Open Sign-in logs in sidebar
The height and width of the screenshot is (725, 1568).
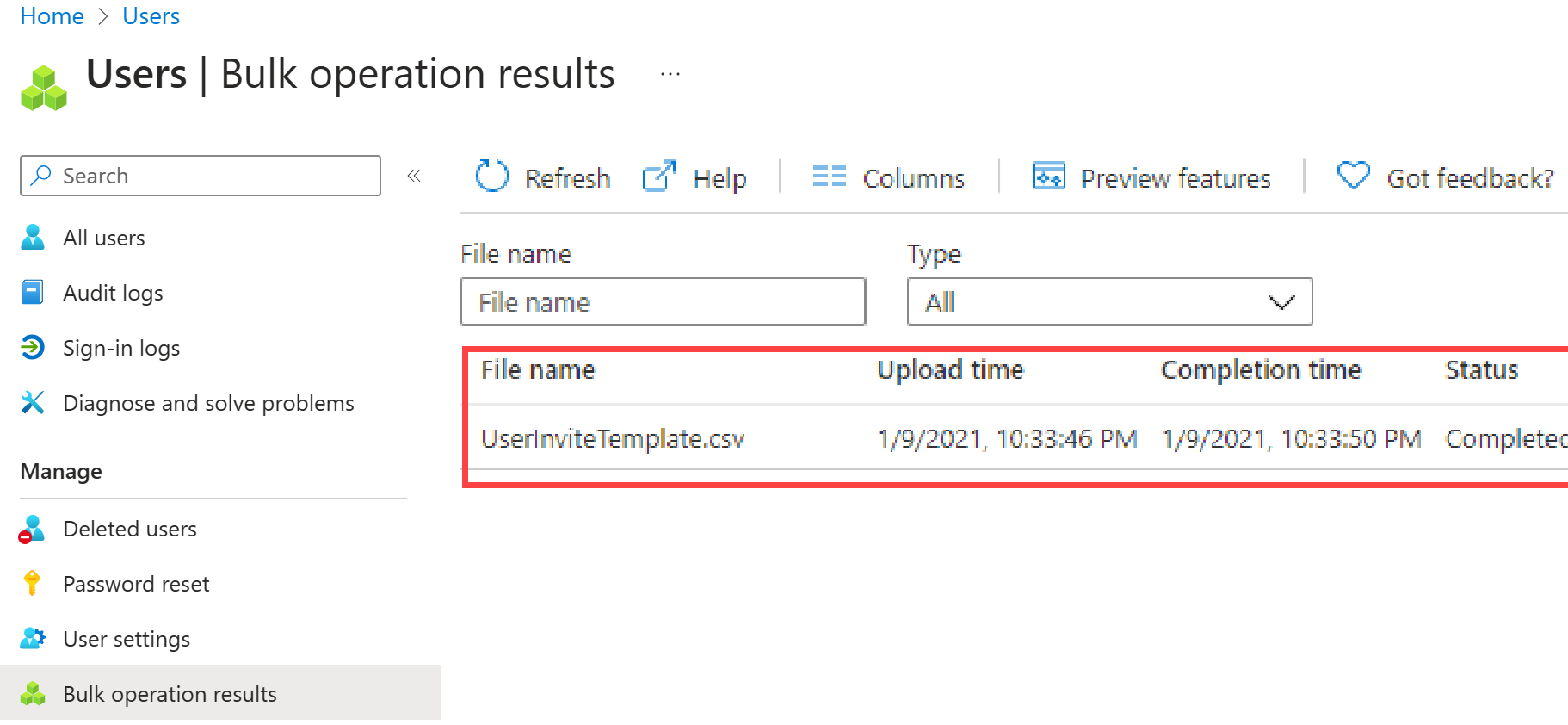point(121,348)
